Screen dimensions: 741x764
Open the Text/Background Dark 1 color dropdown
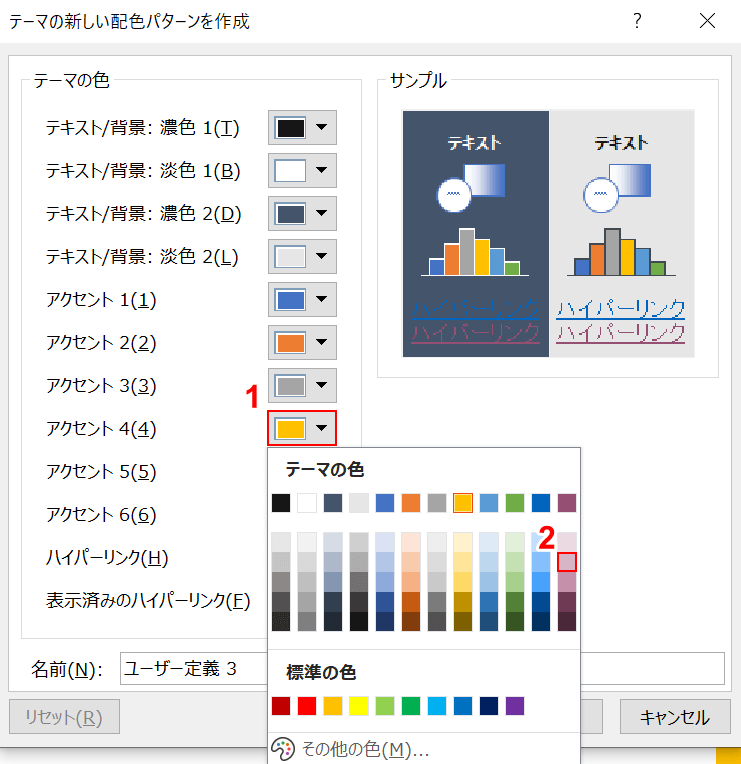(302, 127)
